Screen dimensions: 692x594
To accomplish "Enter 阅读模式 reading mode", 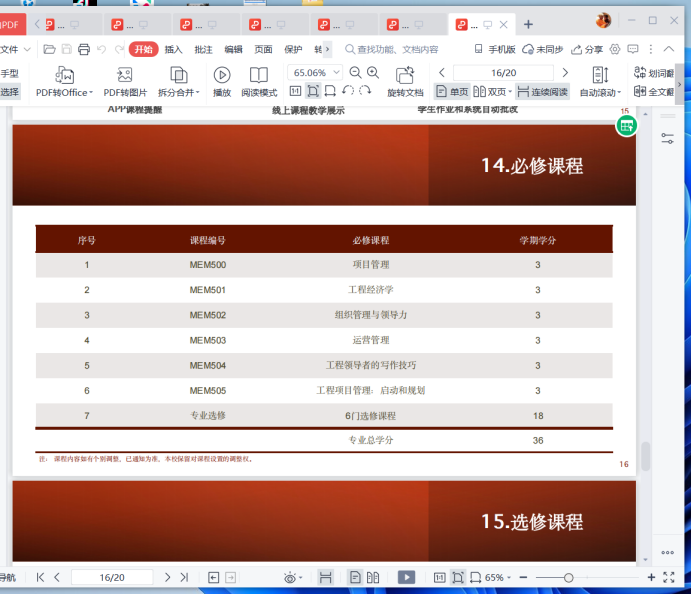I will (x=259, y=82).
